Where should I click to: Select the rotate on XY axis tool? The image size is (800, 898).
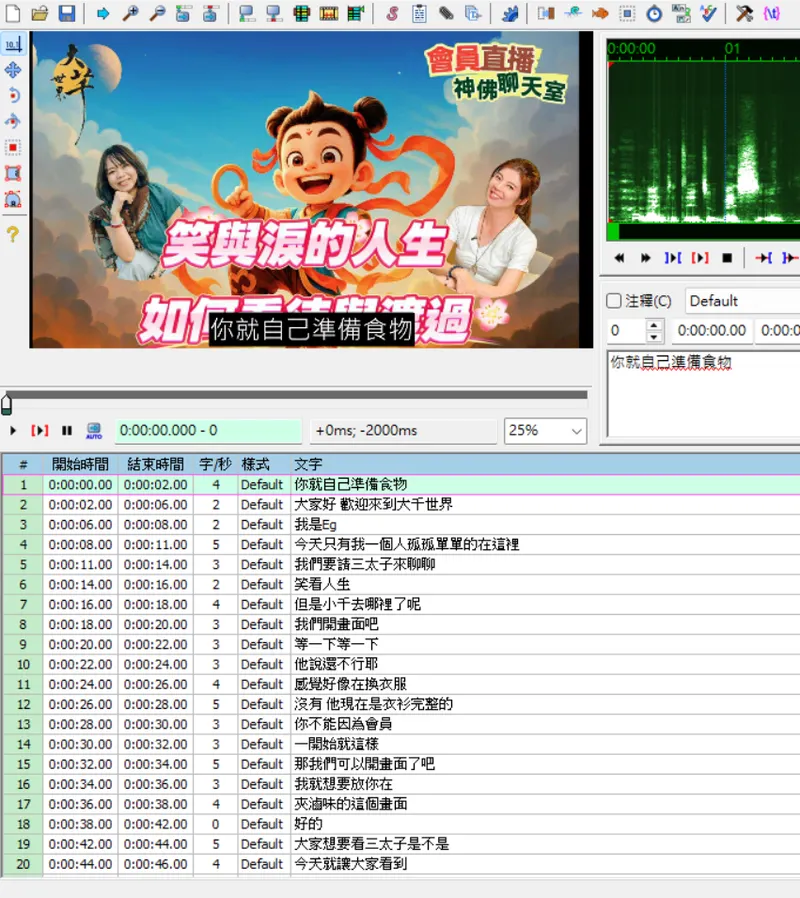[13, 121]
